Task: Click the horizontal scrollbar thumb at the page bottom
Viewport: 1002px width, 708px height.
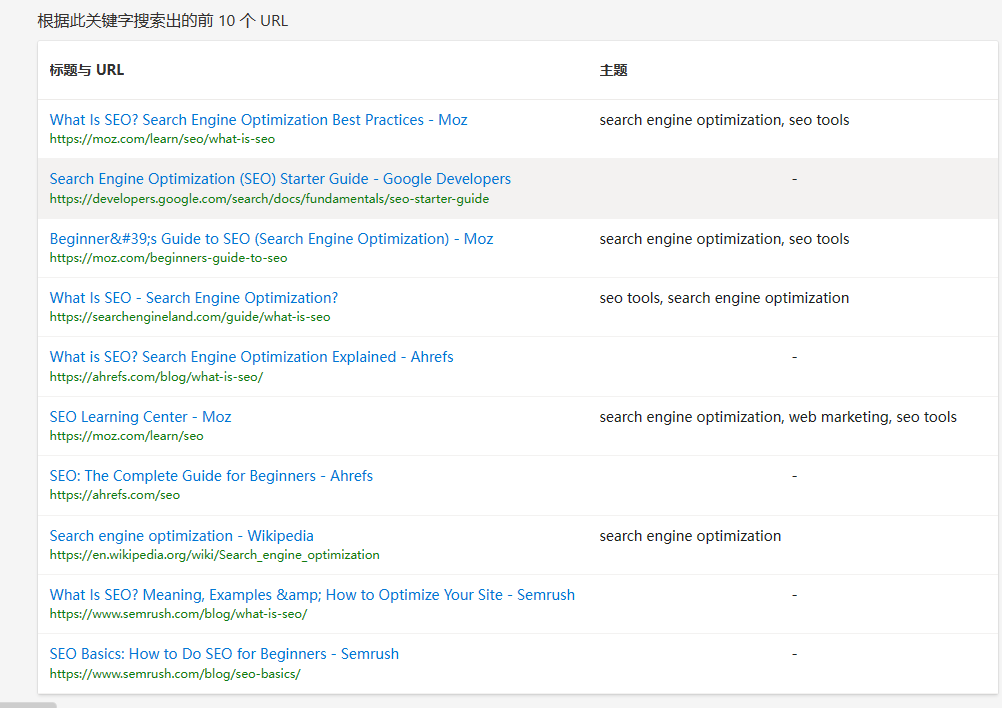Action: click(x=28, y=704)
